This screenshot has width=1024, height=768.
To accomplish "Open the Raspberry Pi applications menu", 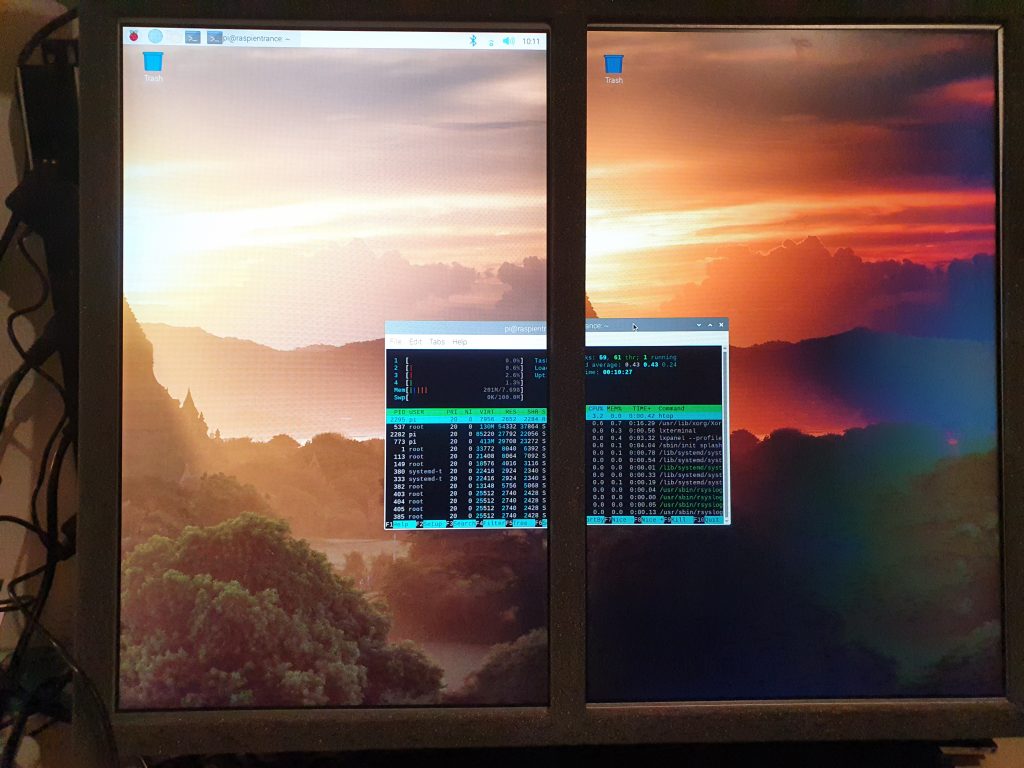I will (134, 36).
